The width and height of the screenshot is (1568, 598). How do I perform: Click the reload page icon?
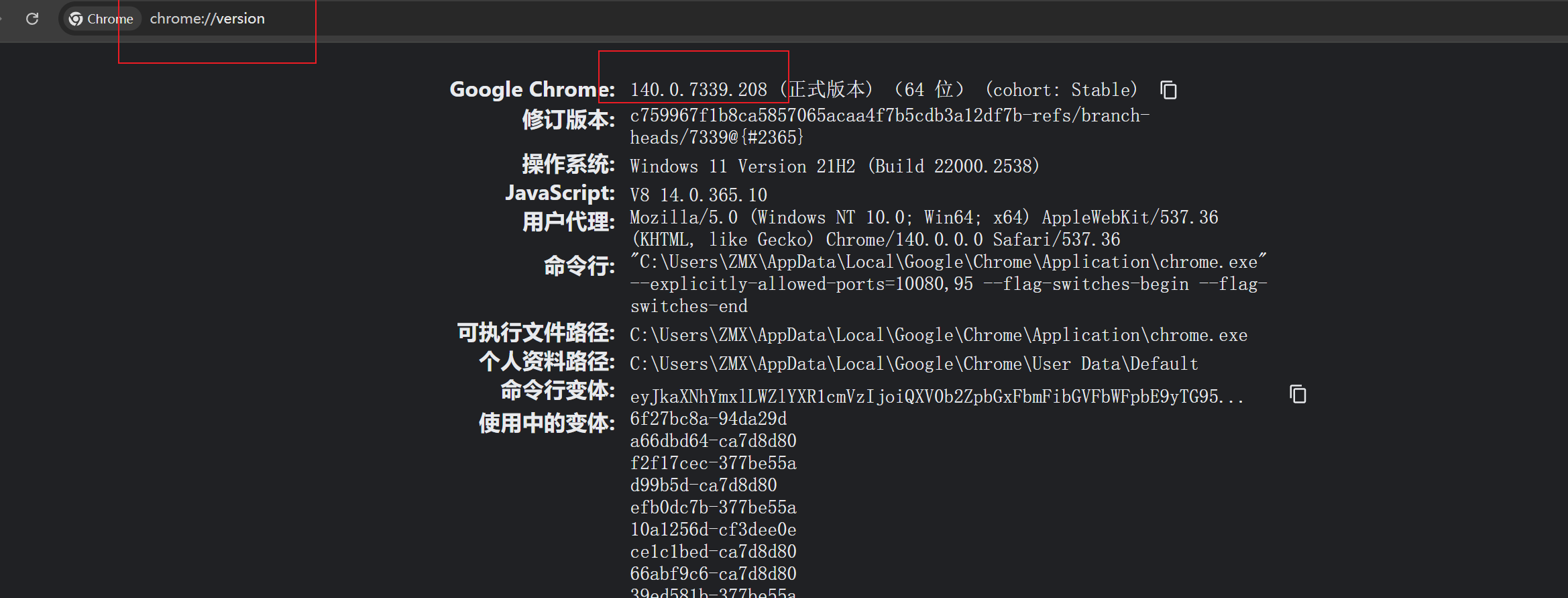pos(32,19)
